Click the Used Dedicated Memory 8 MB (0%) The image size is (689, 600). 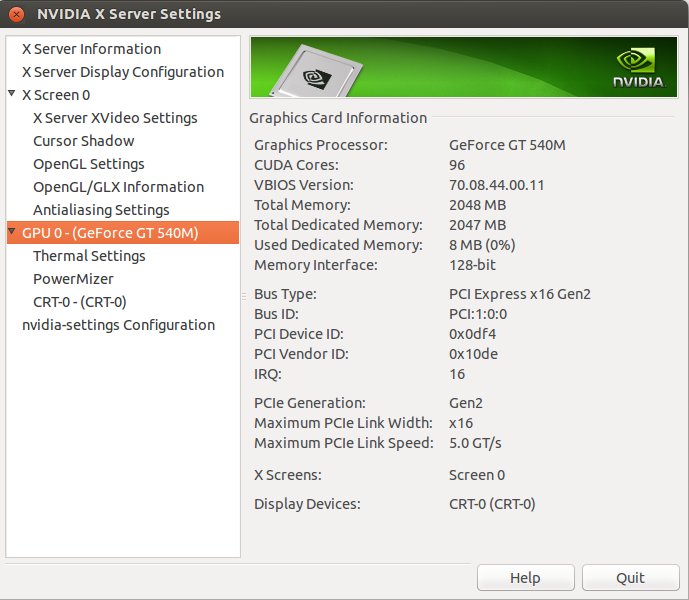(x=482, y=245)
